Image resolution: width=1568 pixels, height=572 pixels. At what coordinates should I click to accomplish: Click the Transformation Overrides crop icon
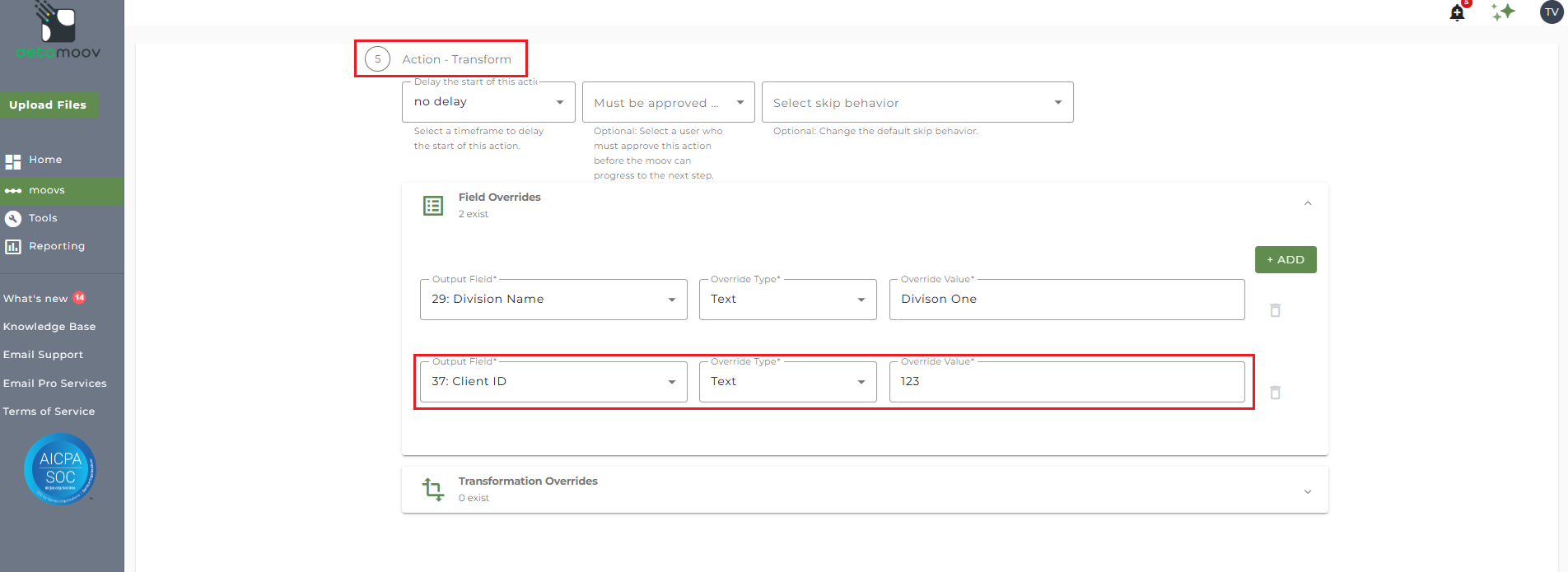pyautogui.click(x=432, y=489)
